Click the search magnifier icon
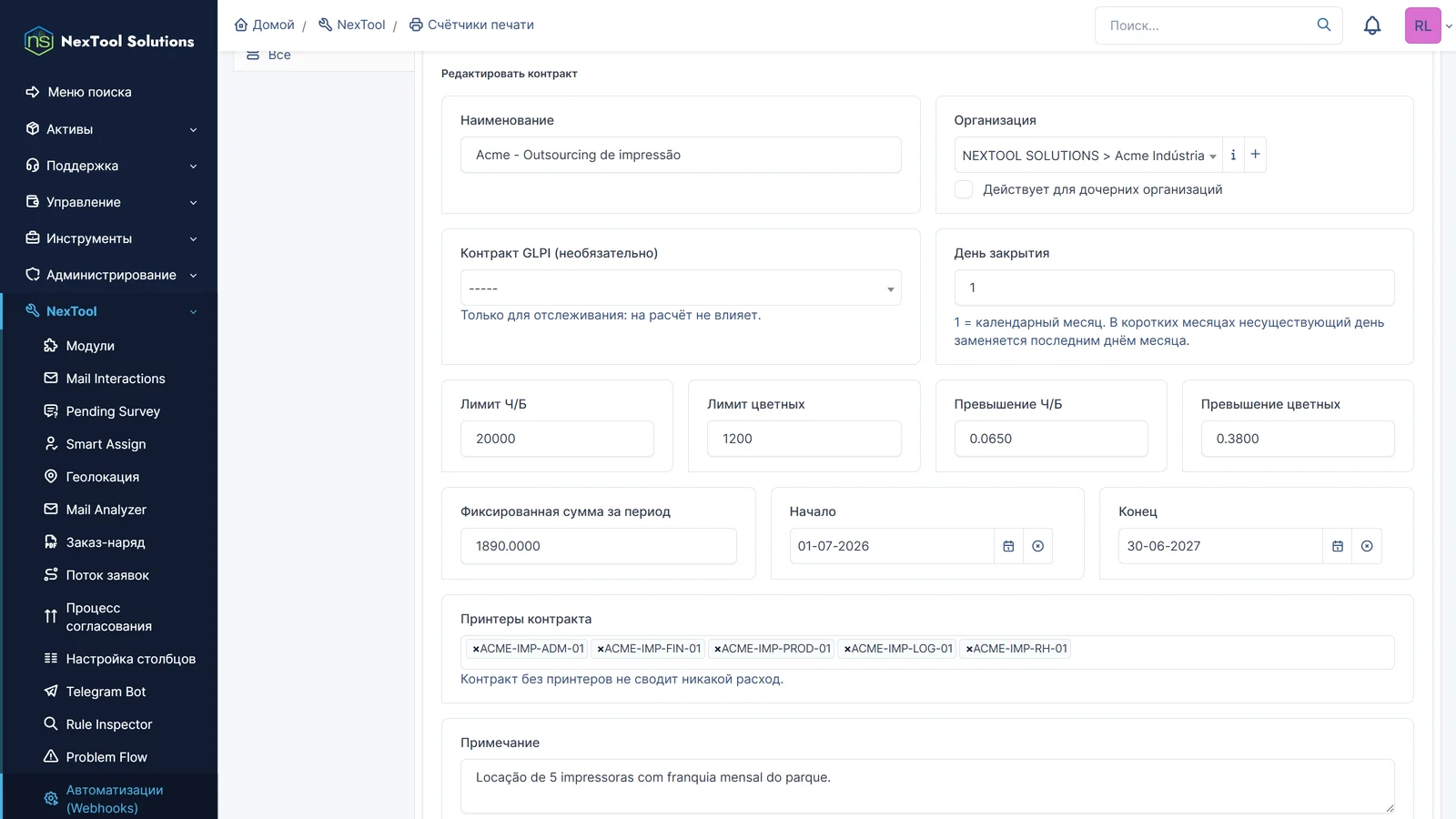Image resolution: width=1456 pixels, height=819 pixels. click(1324, 25)
